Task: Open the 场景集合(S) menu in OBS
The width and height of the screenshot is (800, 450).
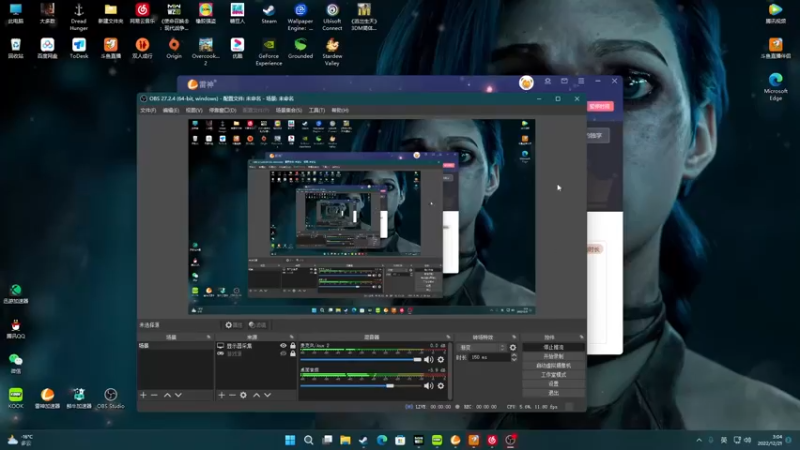Action: (x=289, y=110)
